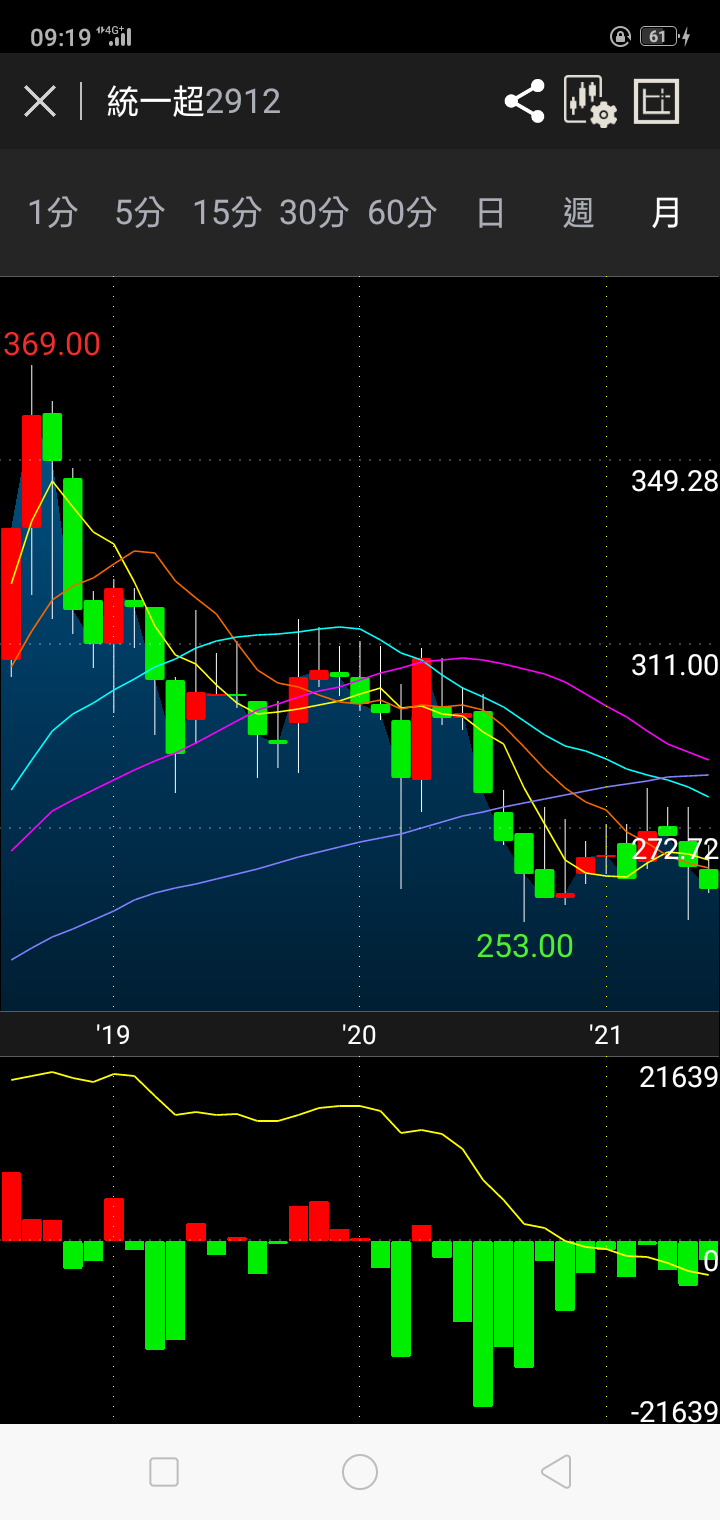The width and height of the screenshot is (720, 1520).
Task: Tap the '19 year axis label
Action: click(x=113, y=1034)
